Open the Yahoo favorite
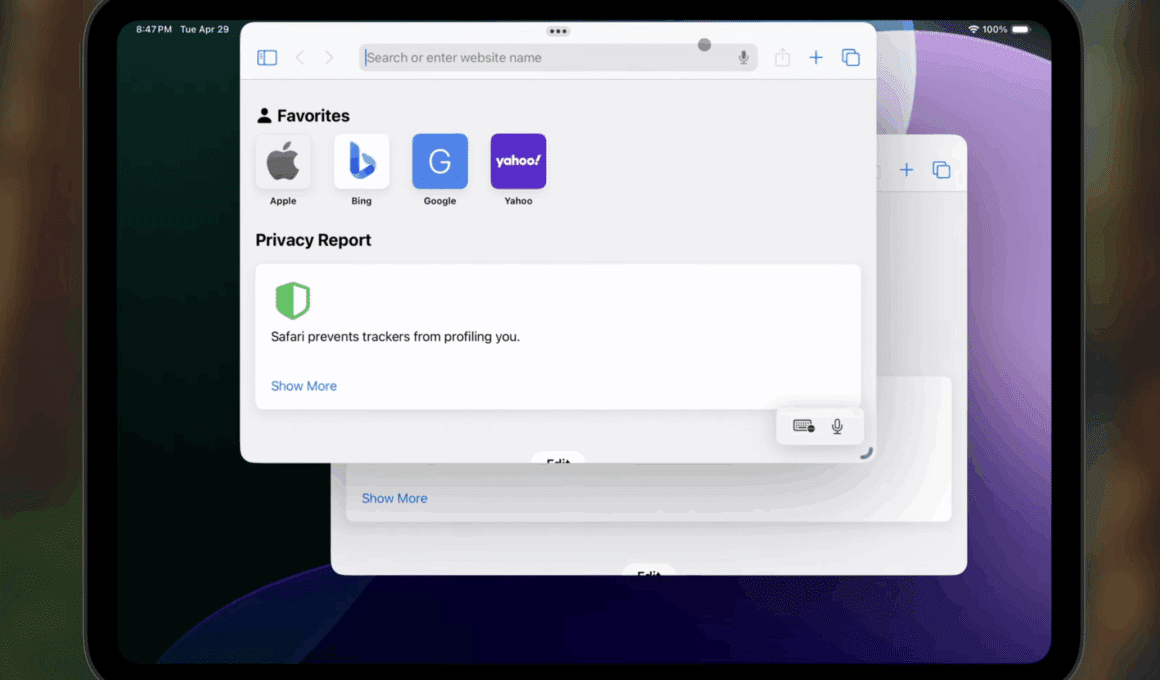Viewport: 1160px width, 680px height. pos(518,161)
